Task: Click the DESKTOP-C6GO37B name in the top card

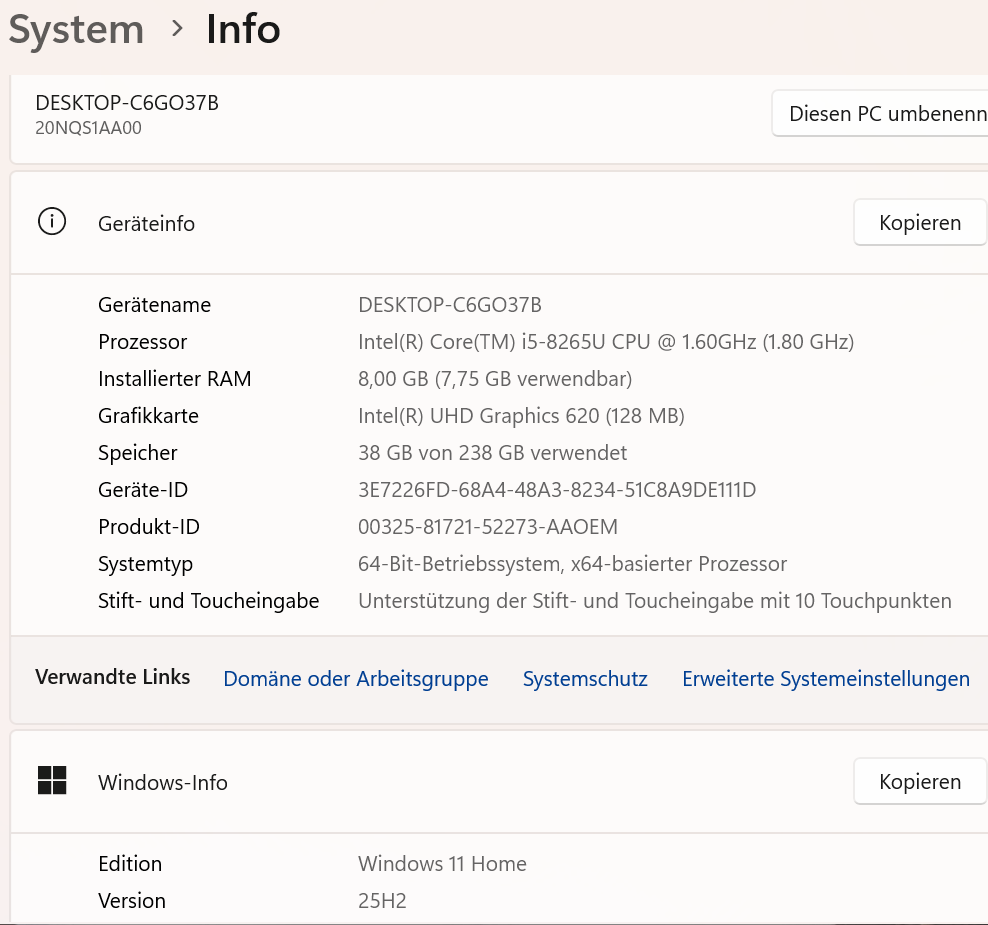Action: coord(127,103)
